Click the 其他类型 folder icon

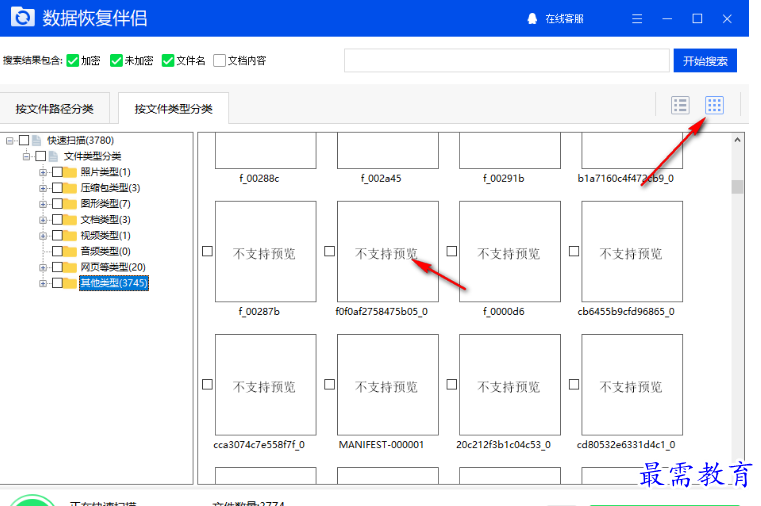(x=70, y=283)
